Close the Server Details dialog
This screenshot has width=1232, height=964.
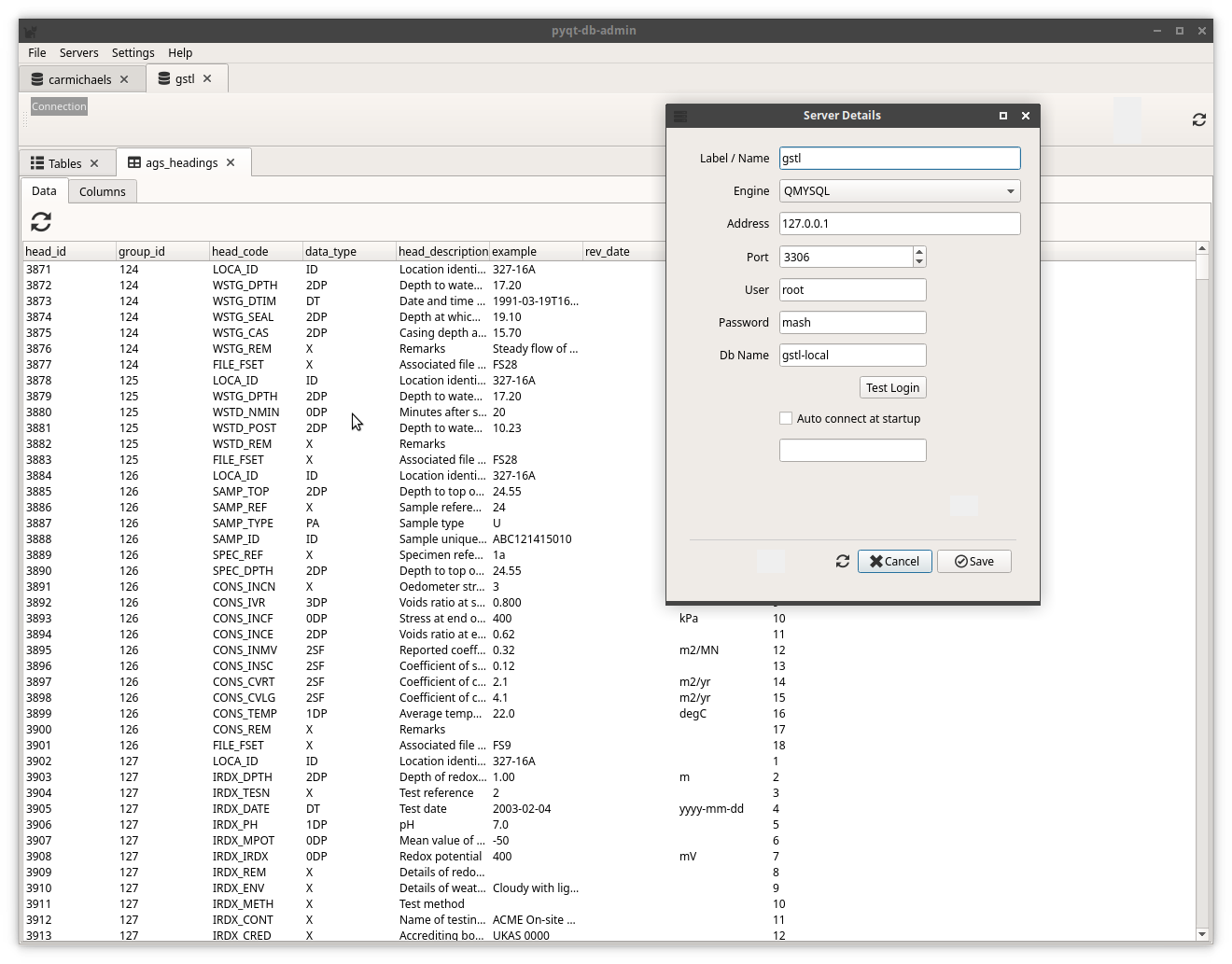(x=1026, y=116)
